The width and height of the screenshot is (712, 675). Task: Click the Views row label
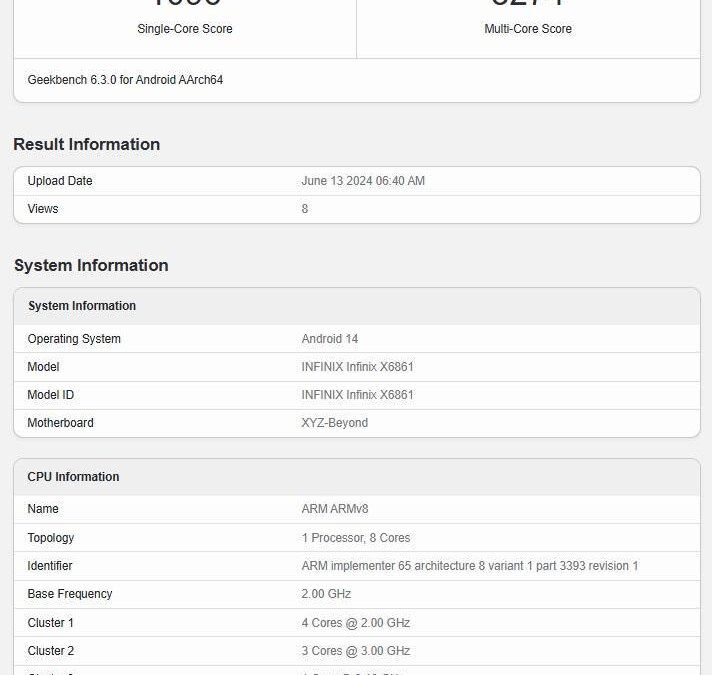click(43, 209)
